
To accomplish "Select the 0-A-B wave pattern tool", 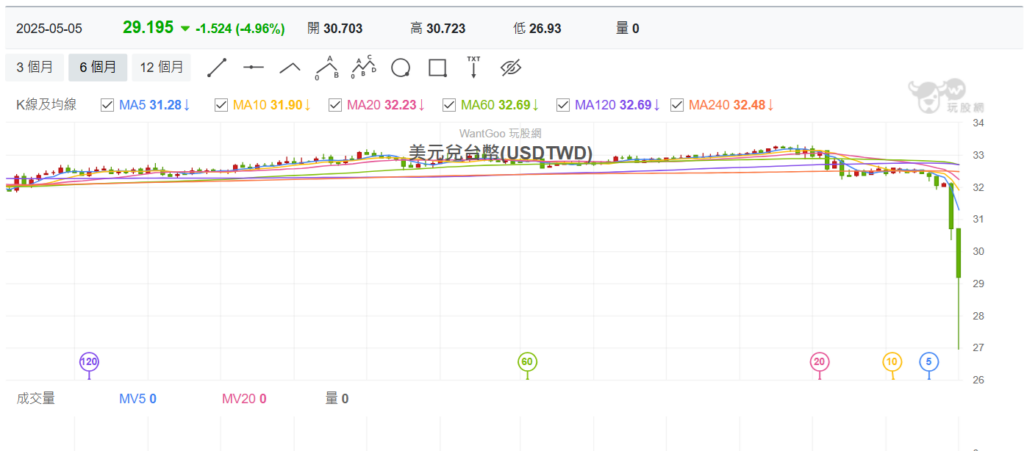I will (x=327, y=68).
